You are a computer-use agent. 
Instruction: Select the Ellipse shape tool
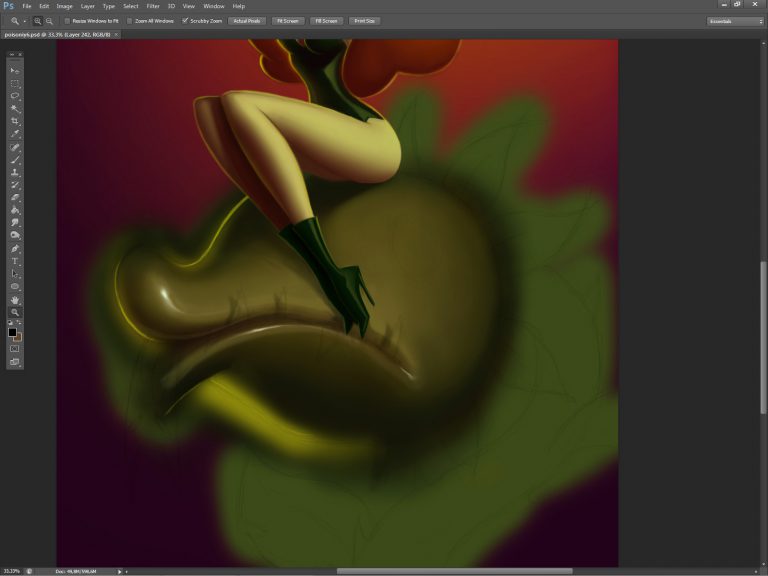pos(15,287)
